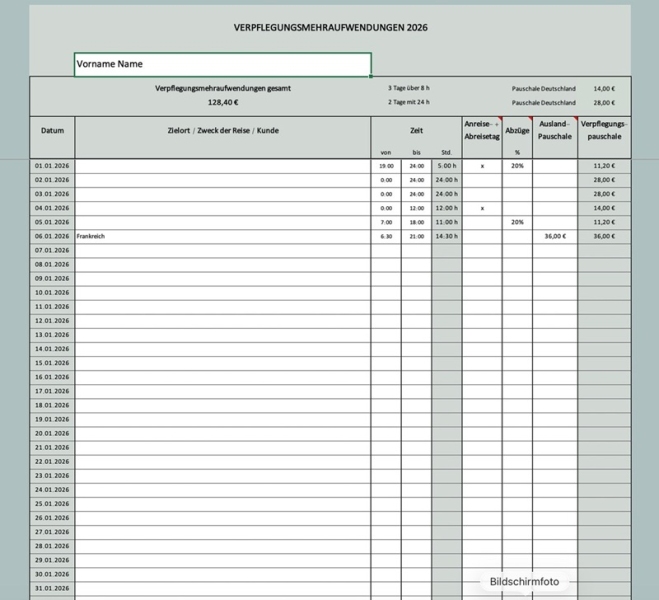
Task: Click the Bildschirmfoto label
Action: coord(525,581)
